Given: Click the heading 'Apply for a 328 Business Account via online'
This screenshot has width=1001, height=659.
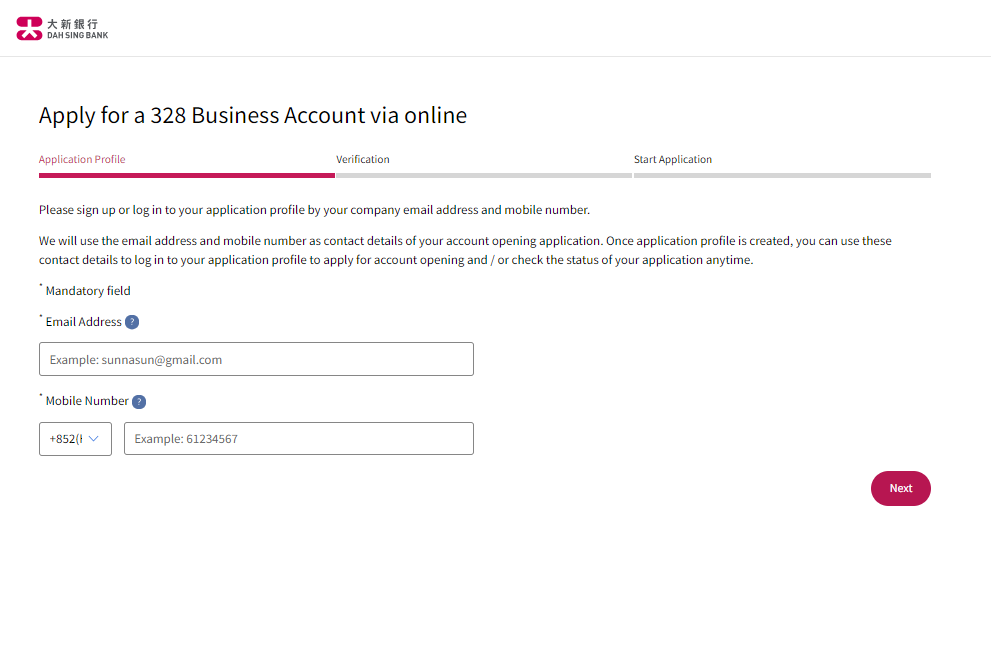Looking at the screenshot, I should (x=253, y=116).
